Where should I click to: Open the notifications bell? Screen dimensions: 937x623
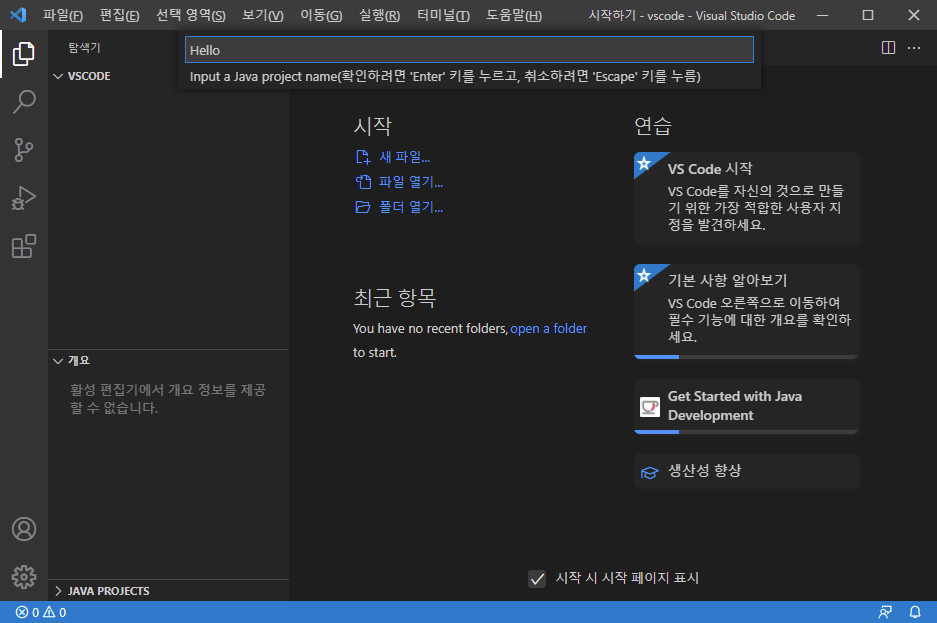click(x=915, y=612)
